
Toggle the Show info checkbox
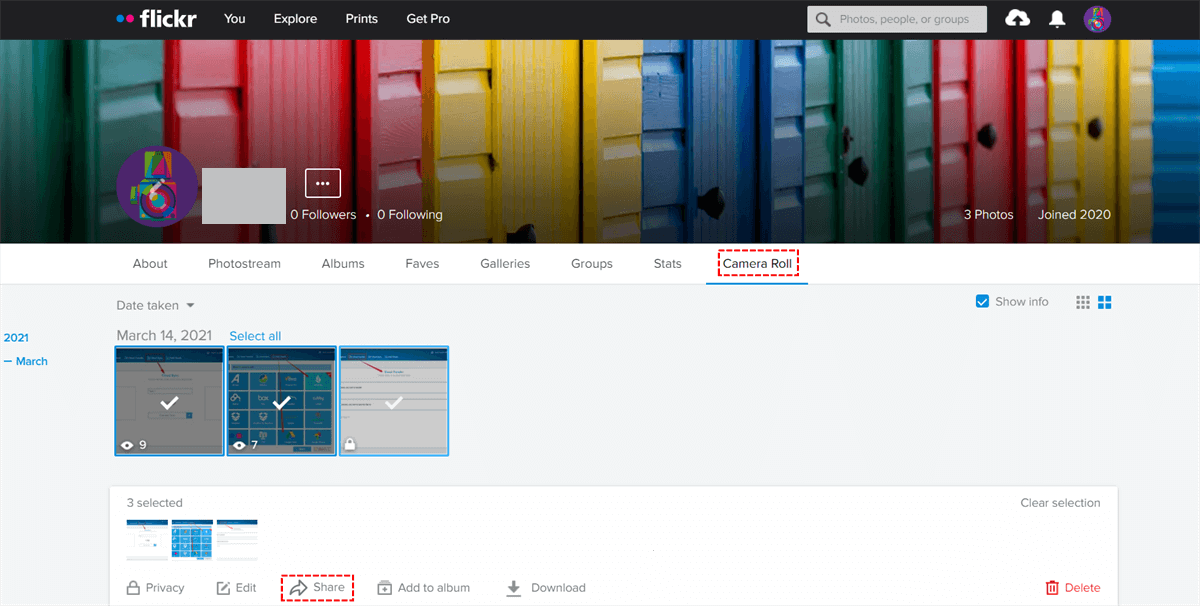[982, 302]
